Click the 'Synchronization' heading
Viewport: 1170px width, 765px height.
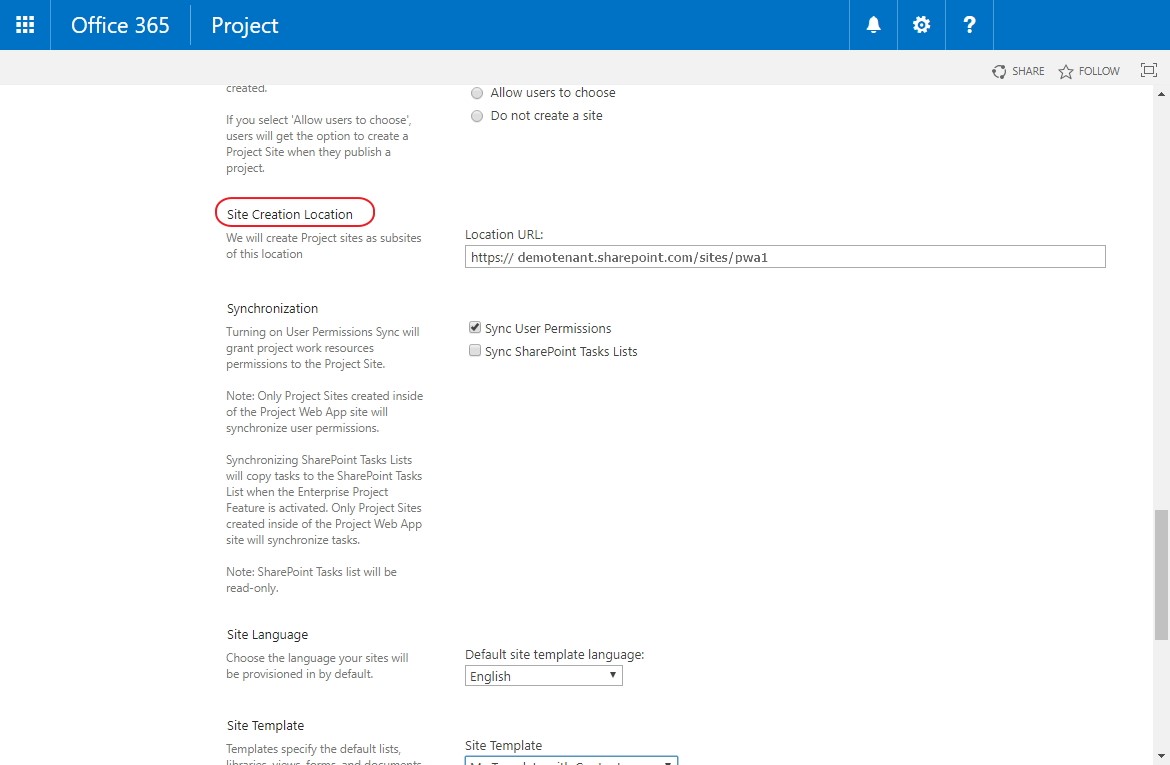272,308
